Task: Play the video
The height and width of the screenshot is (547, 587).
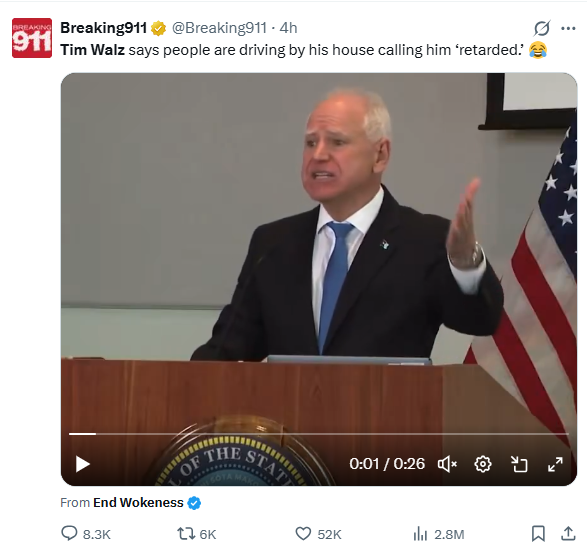Action: (x=83, y=464)
